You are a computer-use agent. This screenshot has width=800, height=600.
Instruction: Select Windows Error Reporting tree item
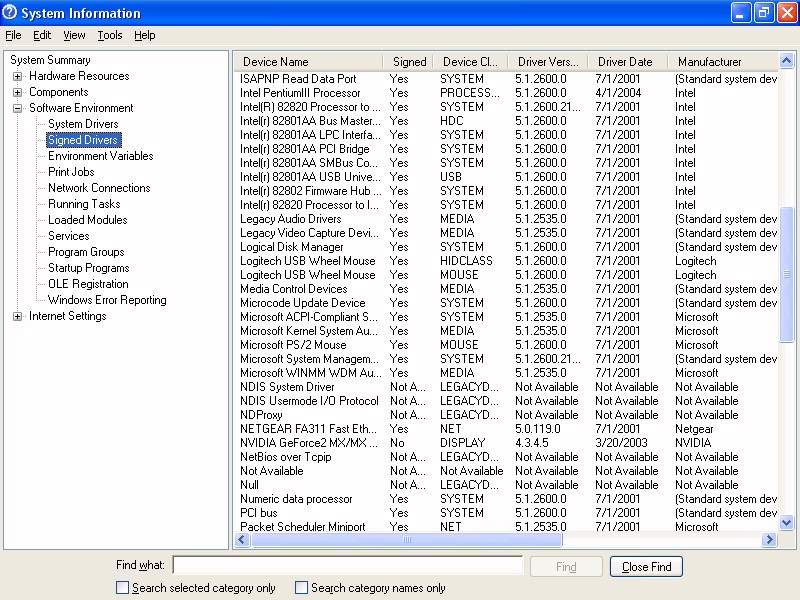(x=107, y=300)
